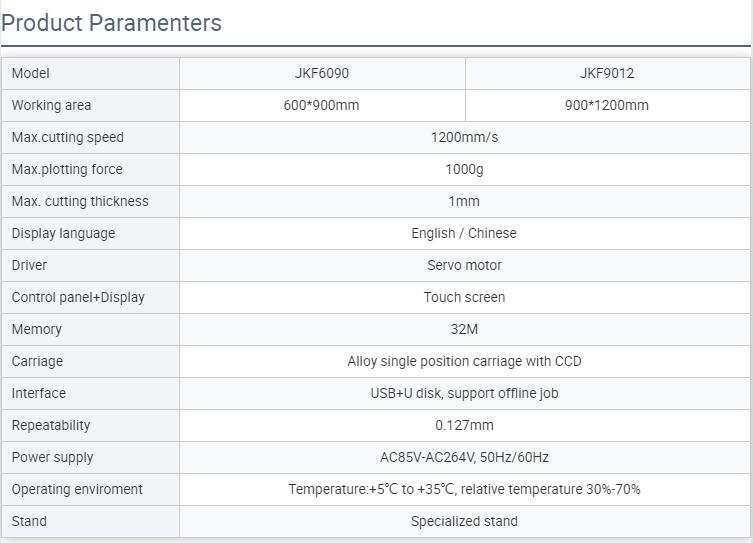Click the 1000g plotting force value
This screenshot has height=543, width=753.
click(x=464, y=169)
